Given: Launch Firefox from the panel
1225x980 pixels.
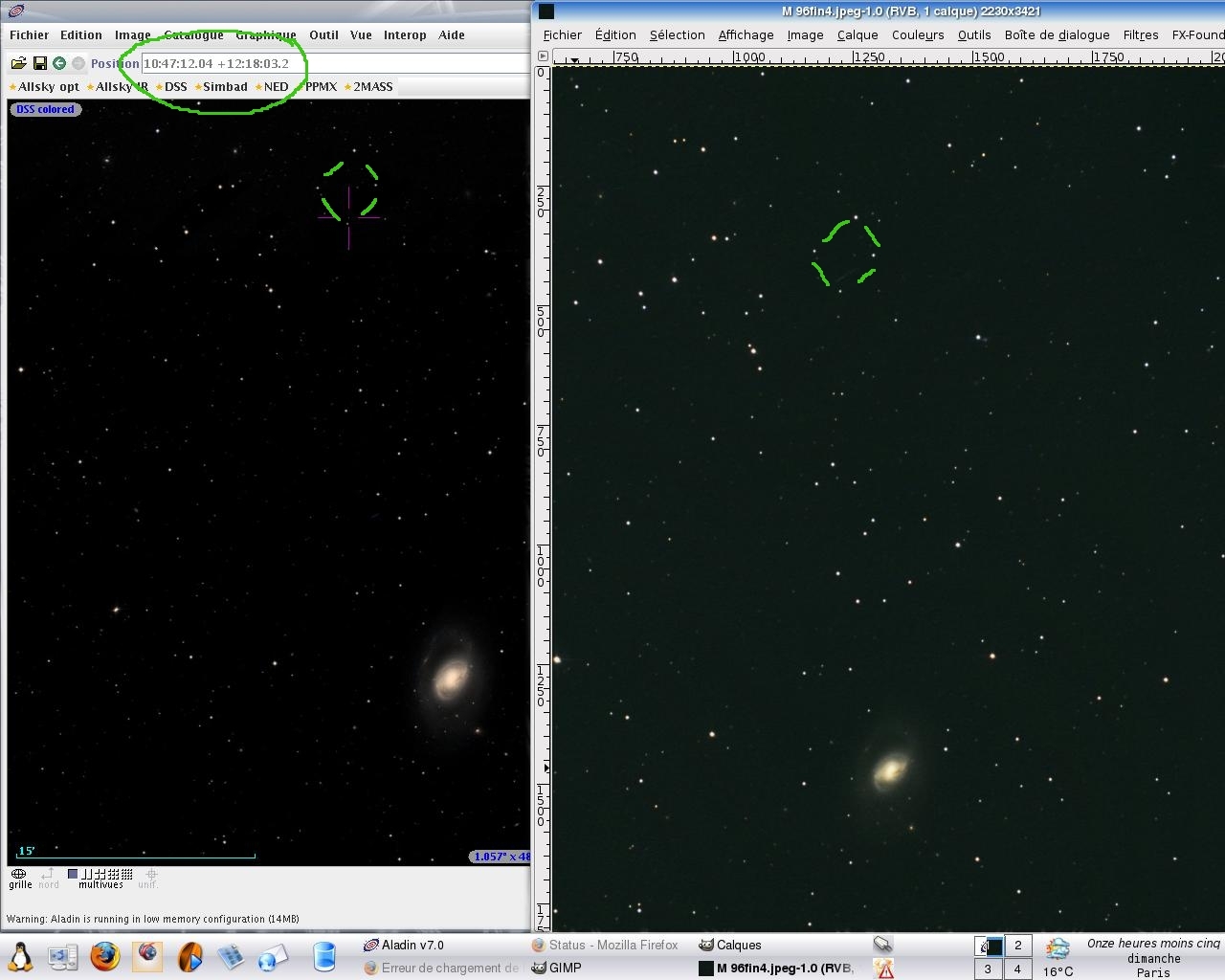Looking at the screenshot, I should pos(104,956).
